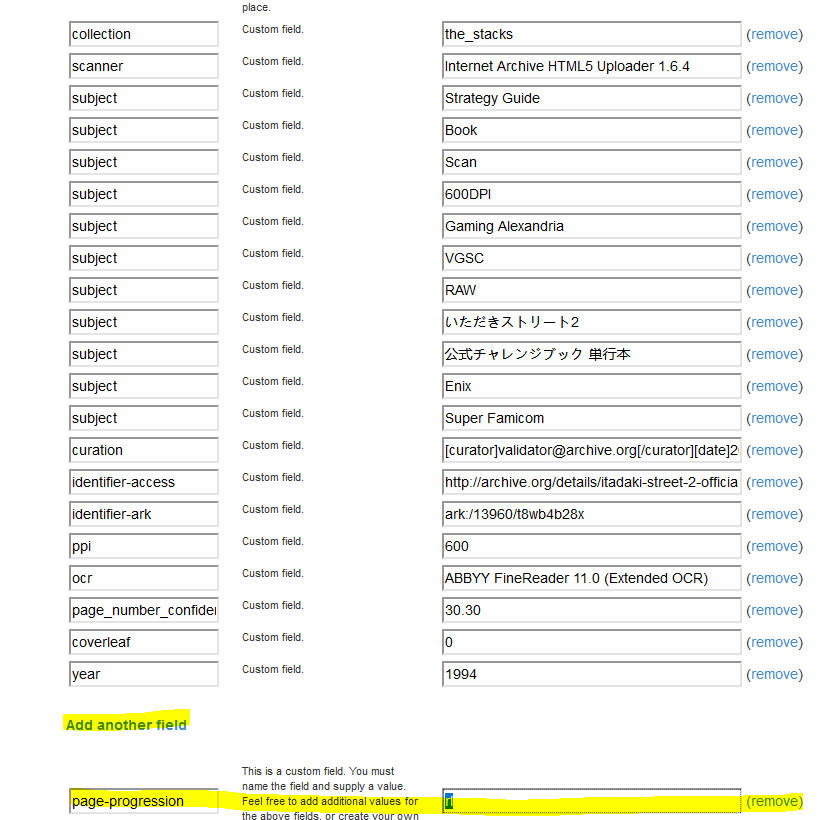
Task: Edit the year value 1994 field
Action: (x=592, y=675)
